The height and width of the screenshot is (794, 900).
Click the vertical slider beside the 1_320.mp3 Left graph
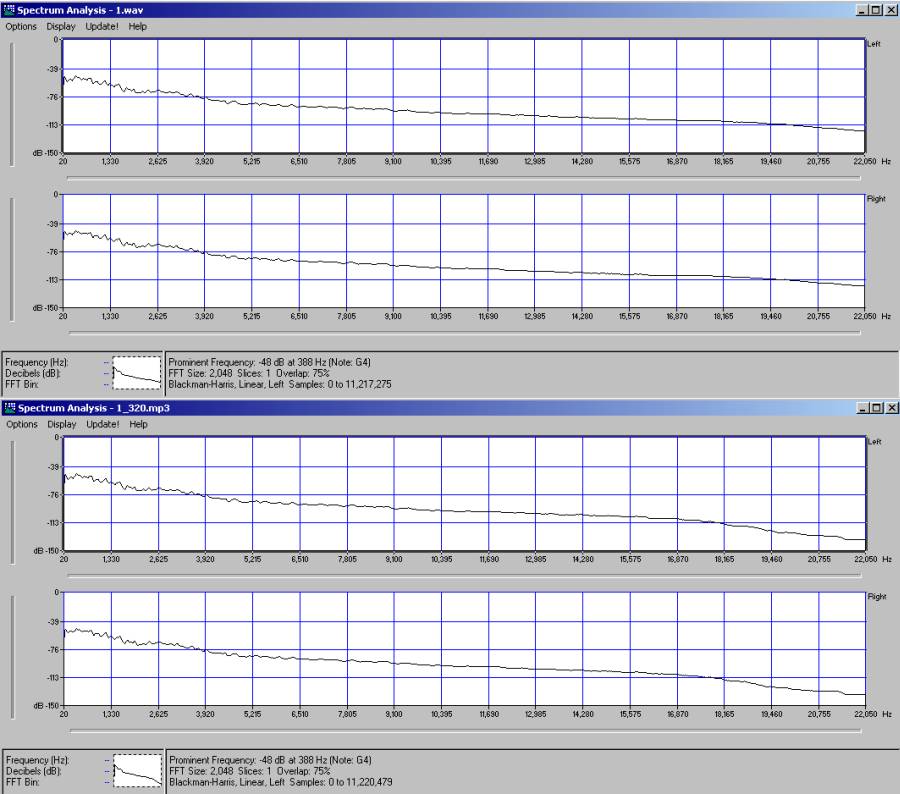coord(13,502)
